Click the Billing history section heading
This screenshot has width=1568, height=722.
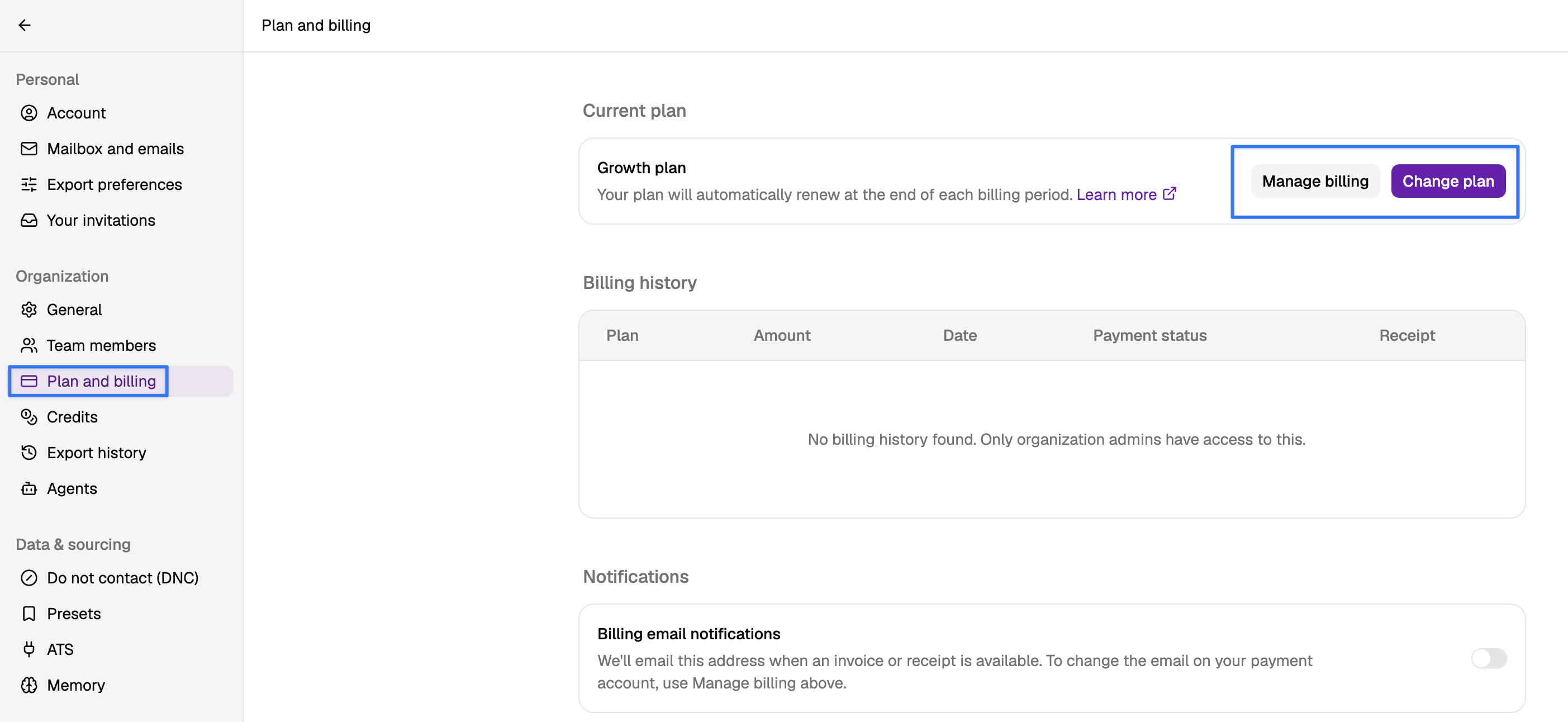[x=639, y=282]
